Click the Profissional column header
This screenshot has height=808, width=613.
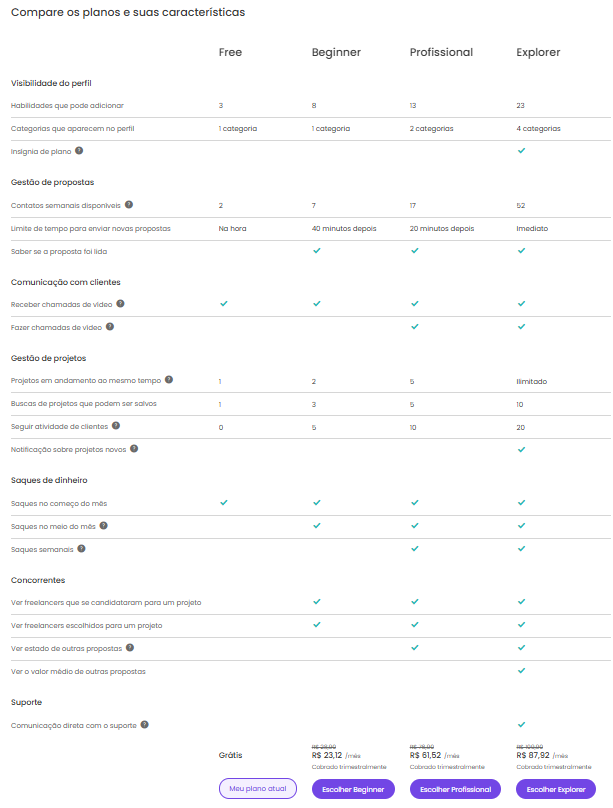click(441, 52)
